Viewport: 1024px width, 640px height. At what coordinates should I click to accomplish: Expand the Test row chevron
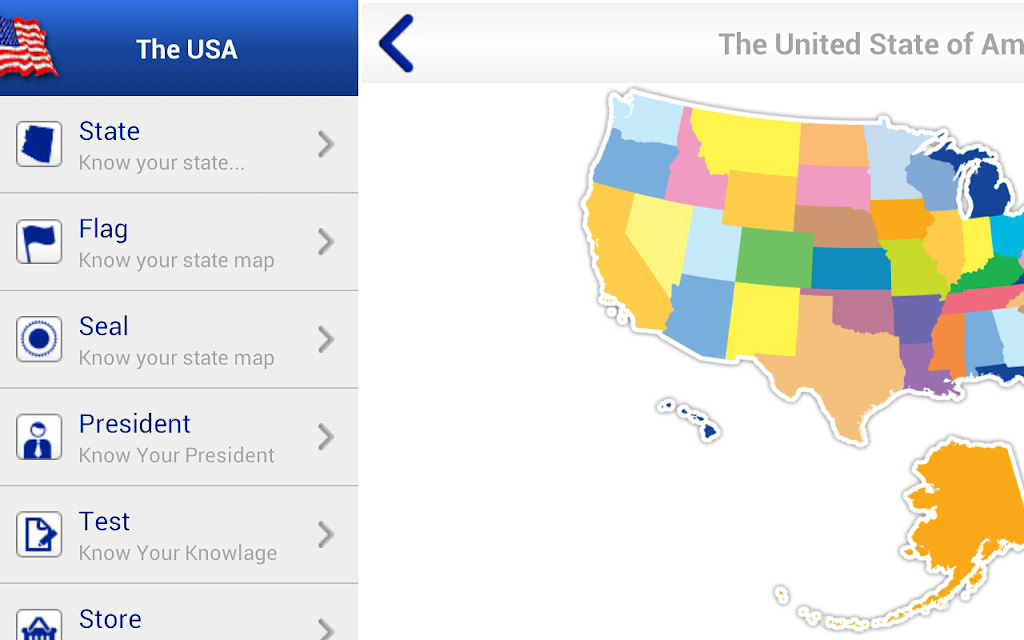(326, 534)
